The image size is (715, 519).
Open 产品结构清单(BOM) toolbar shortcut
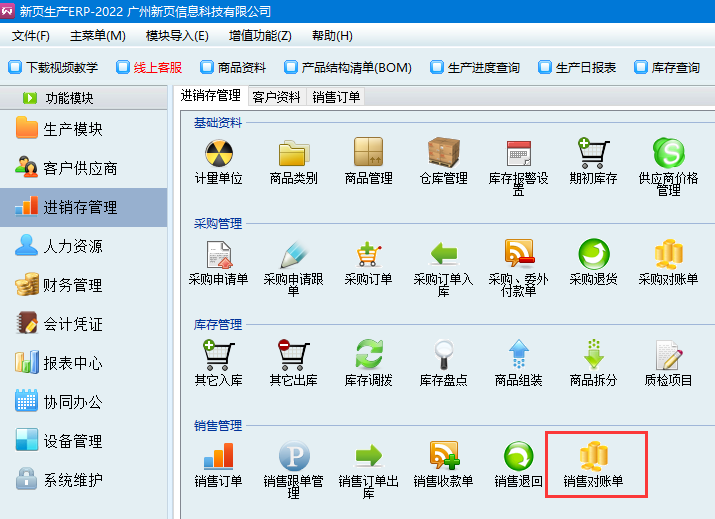pyautogui.click(x=348, y=68)
